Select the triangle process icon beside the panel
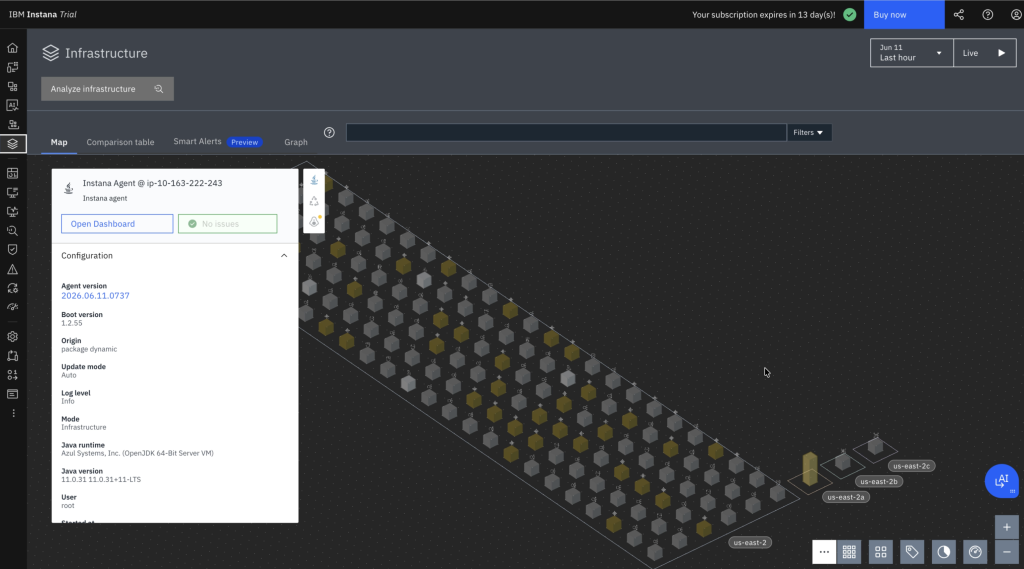The height and width of the screenshot is (569, 1024). (314, 201)
